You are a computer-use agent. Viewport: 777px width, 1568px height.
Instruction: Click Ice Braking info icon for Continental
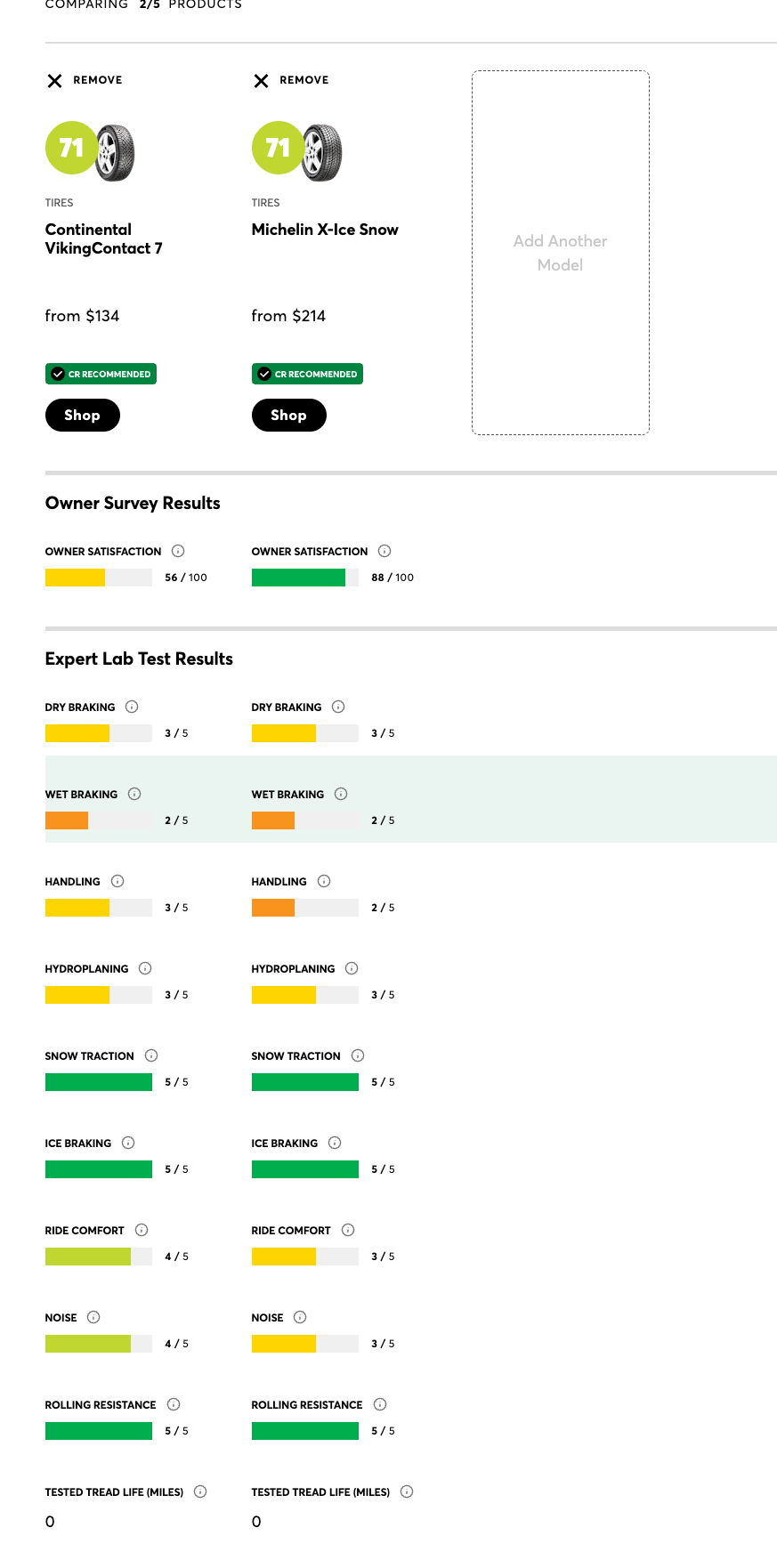coord(128,1143)
